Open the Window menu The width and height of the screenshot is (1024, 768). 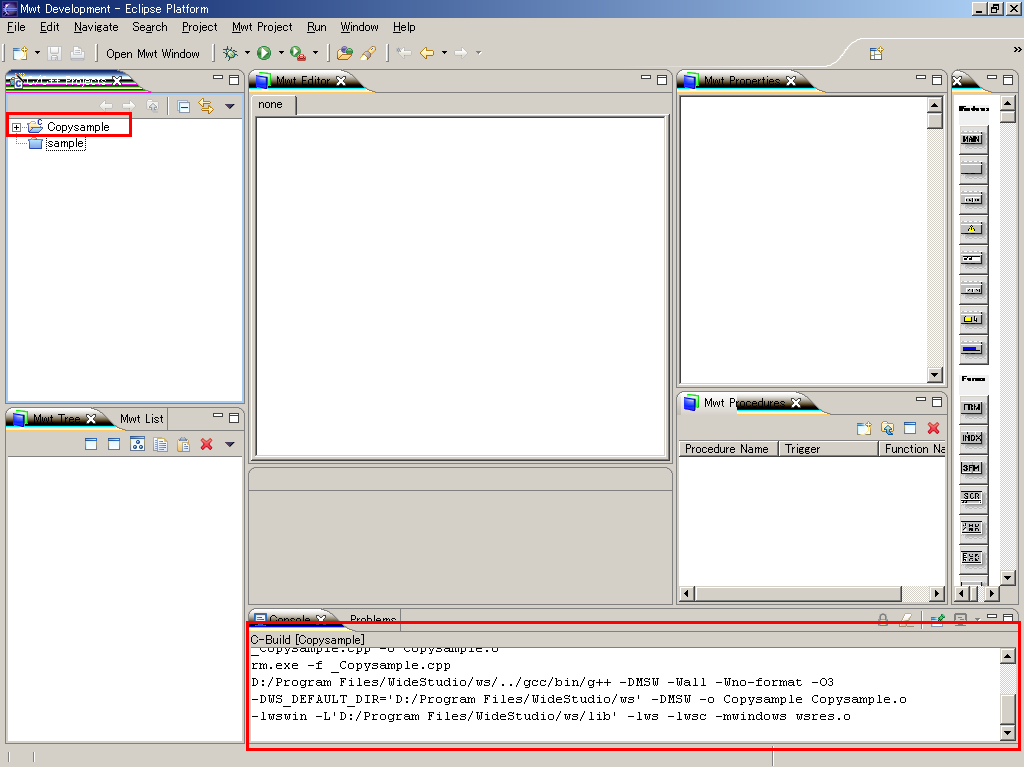coord(359,27)
